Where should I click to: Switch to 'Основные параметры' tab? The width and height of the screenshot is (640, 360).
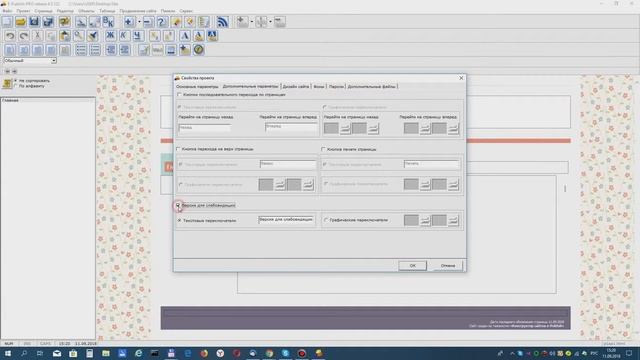click(197, 87)
